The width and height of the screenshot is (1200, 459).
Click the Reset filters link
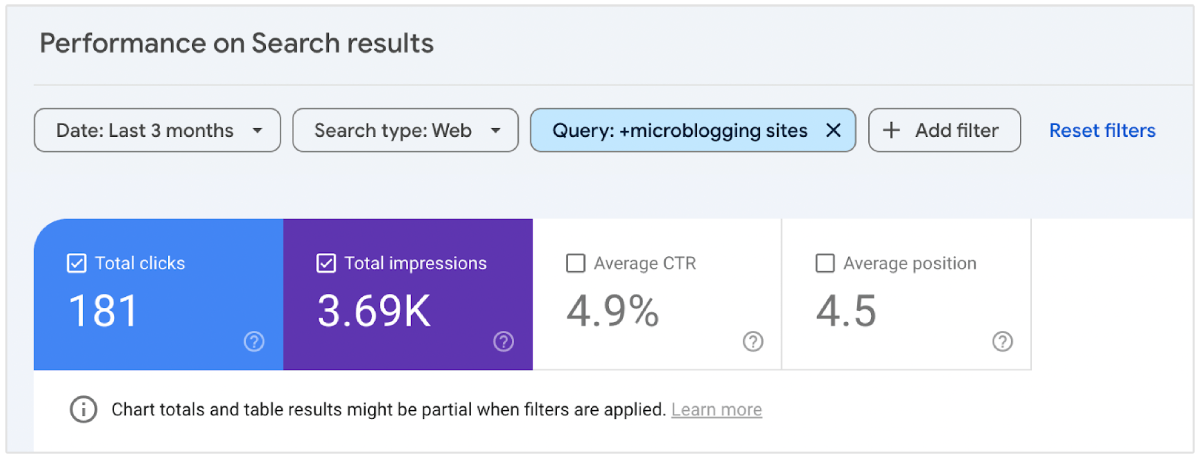[x=1102, y=130]
